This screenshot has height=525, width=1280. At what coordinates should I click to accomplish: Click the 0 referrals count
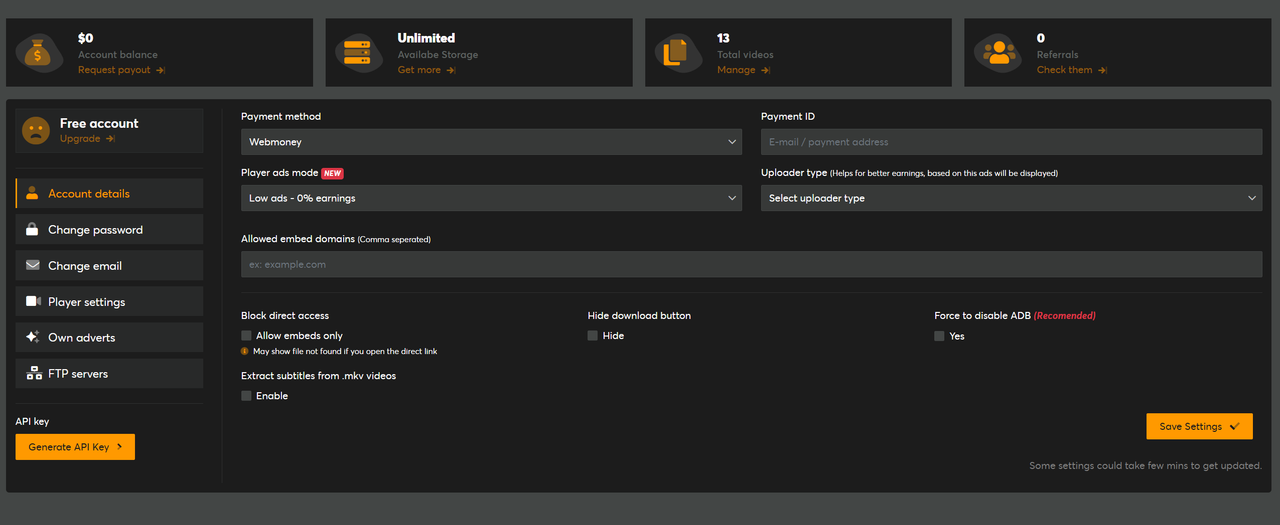coord(1041,38)
